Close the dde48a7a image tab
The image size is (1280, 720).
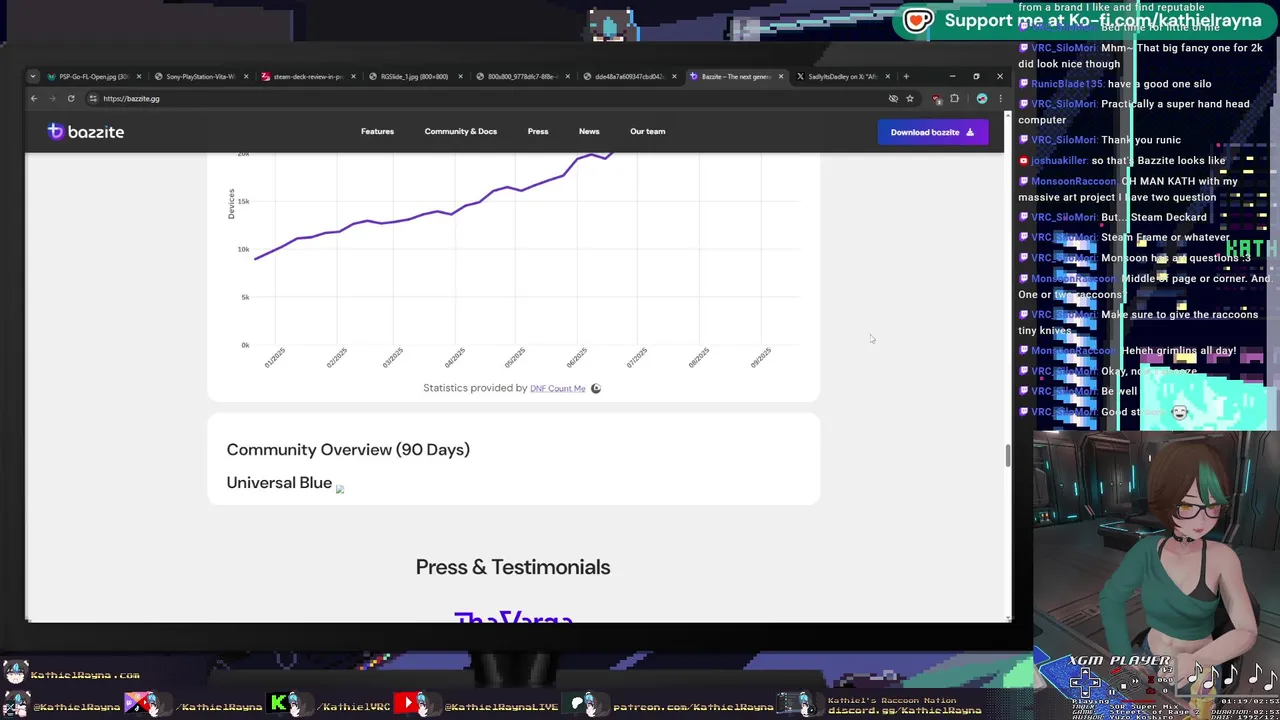point(674,76)
